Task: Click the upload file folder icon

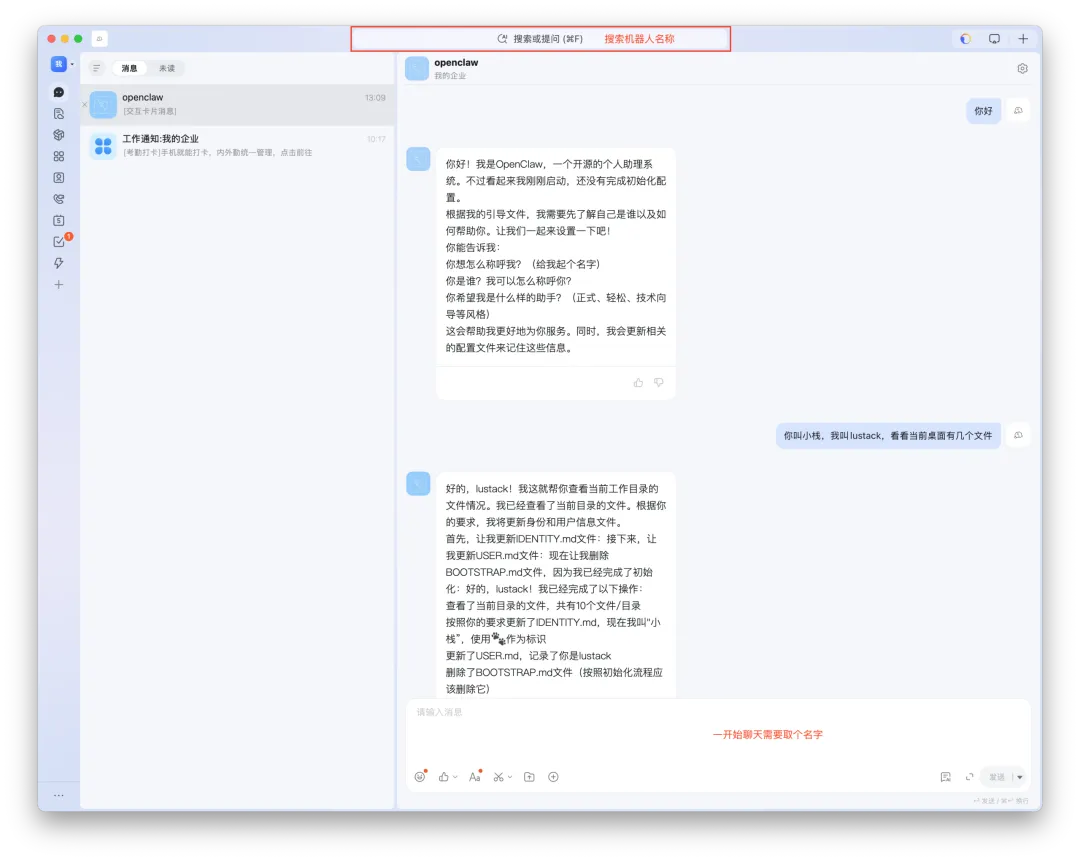Action: (x=529, y=777)
